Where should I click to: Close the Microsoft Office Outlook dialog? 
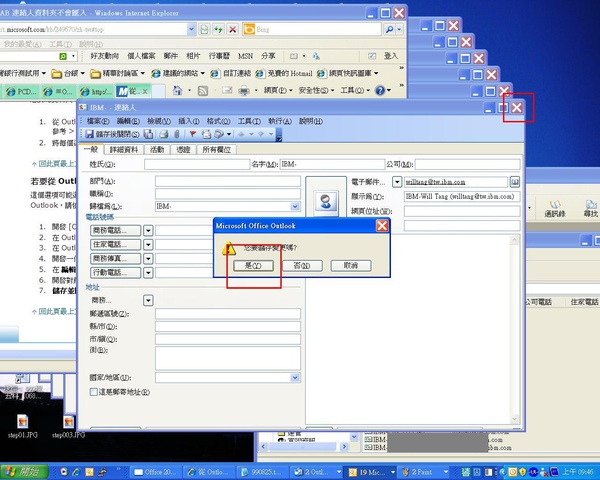click(x=382, y=226)
